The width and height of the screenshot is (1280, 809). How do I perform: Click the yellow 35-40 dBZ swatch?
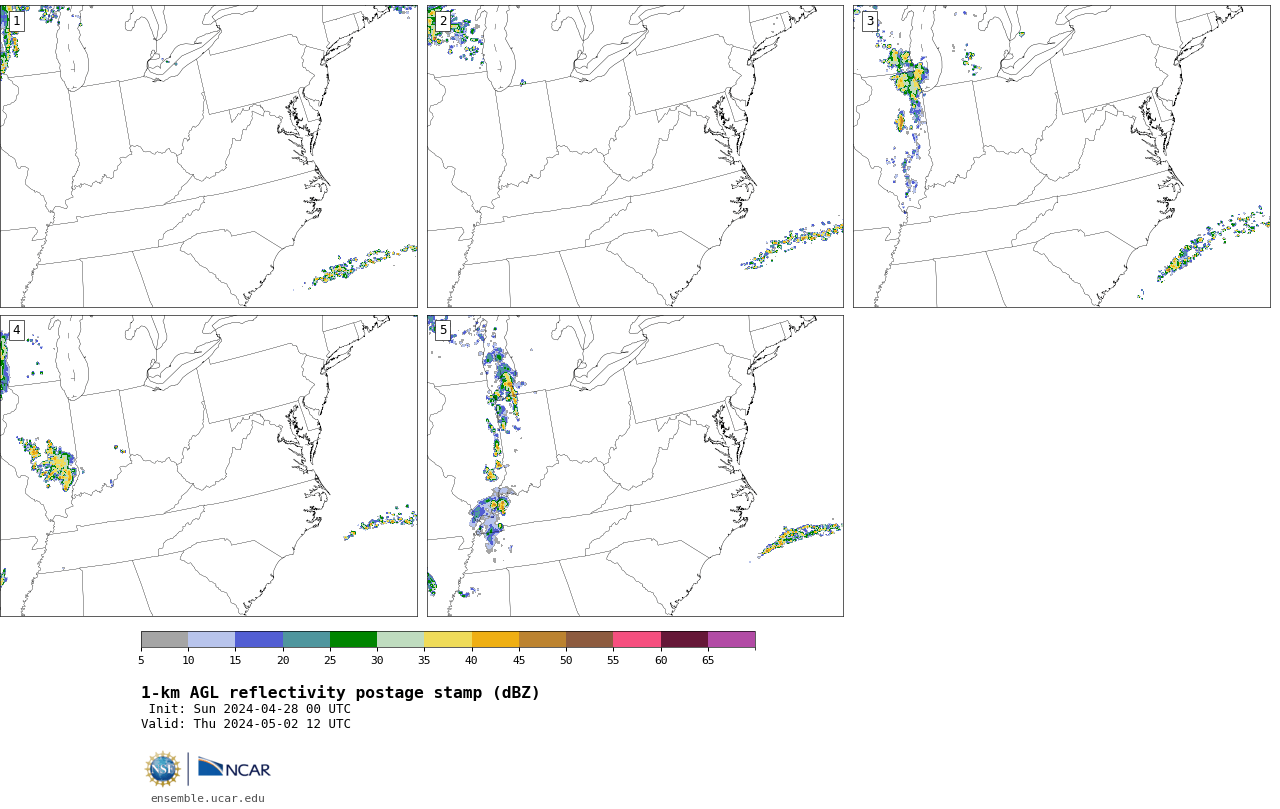[448, 640]
